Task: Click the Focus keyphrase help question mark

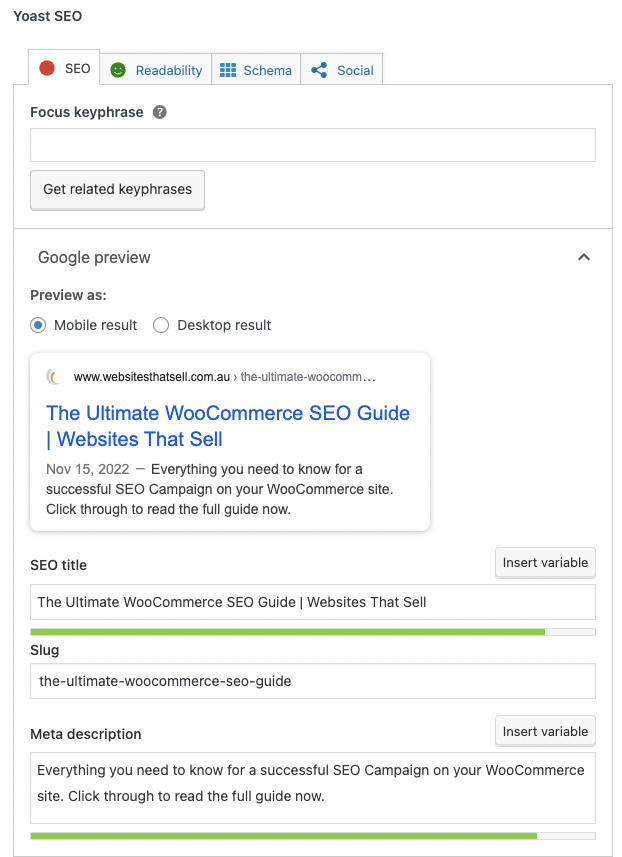Action: [x=160, y=112]
